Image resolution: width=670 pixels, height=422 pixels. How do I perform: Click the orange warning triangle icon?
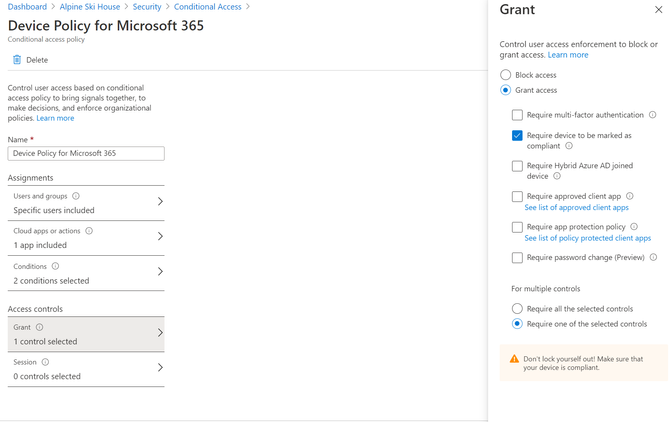point(514,359)
